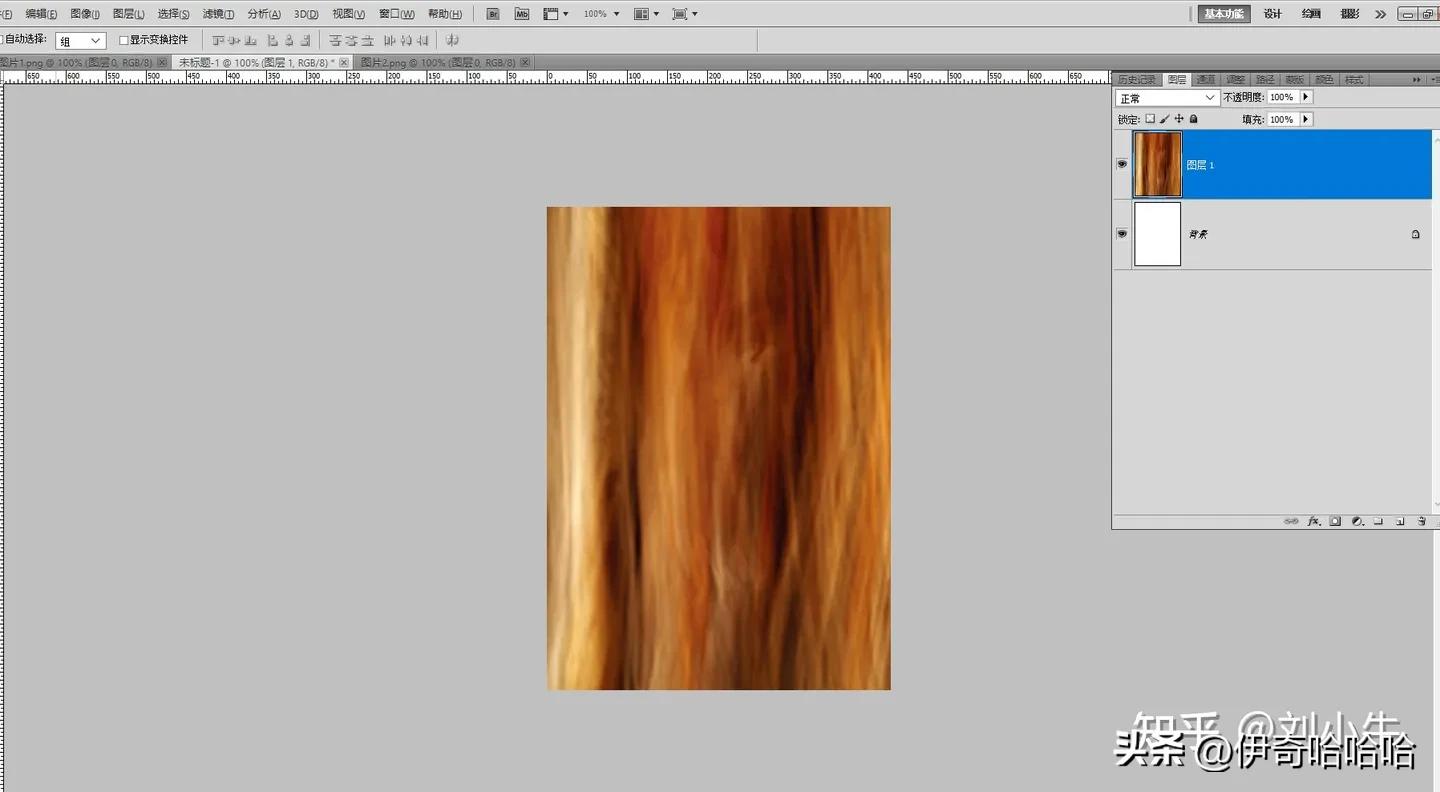Create new adjustment layer from panel bottom
The width and height of the screenshot is (1440, 792).
[1357, 521]
